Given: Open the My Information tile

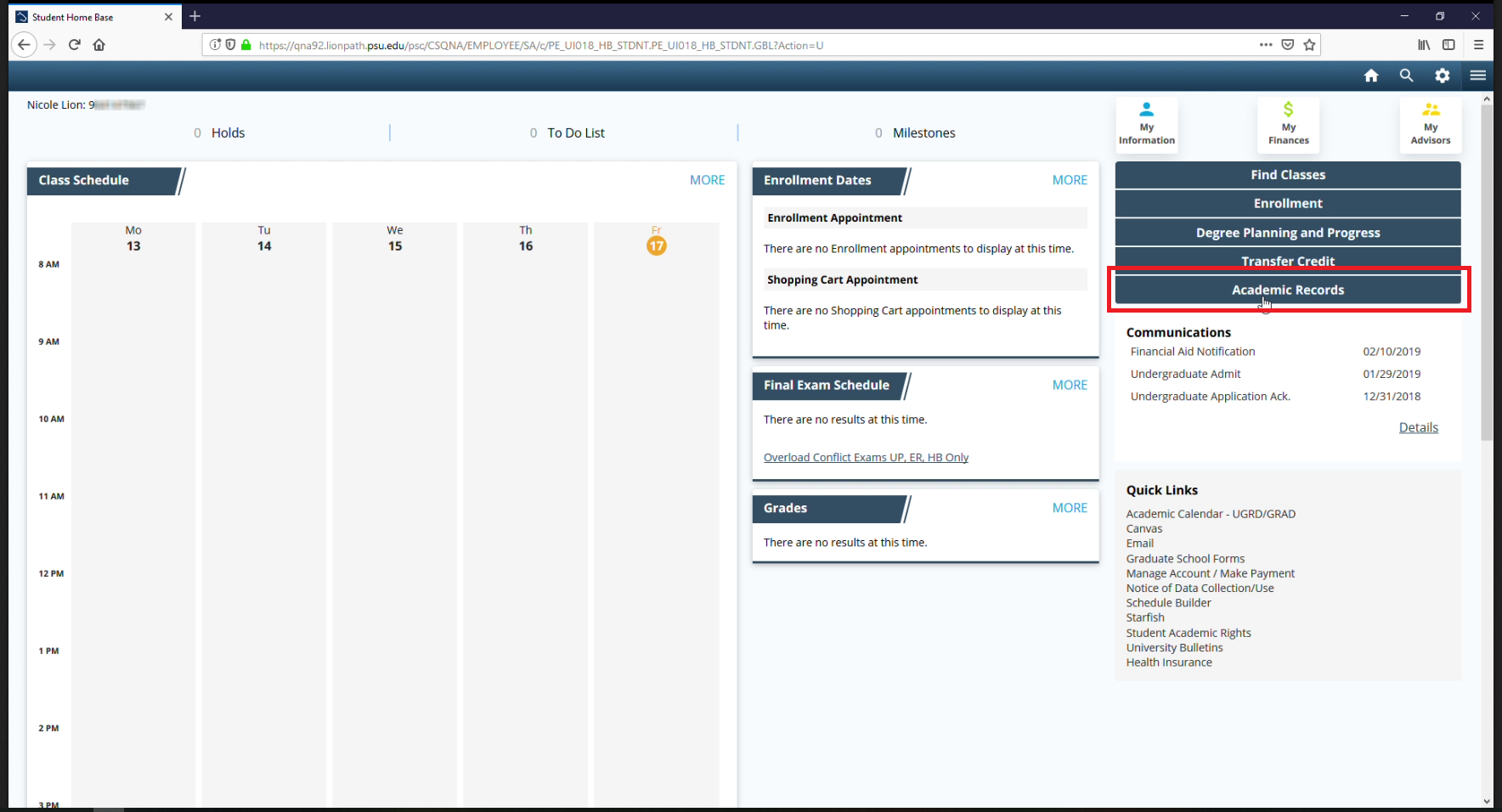Looking at the screenshot, I should 1147,125.
